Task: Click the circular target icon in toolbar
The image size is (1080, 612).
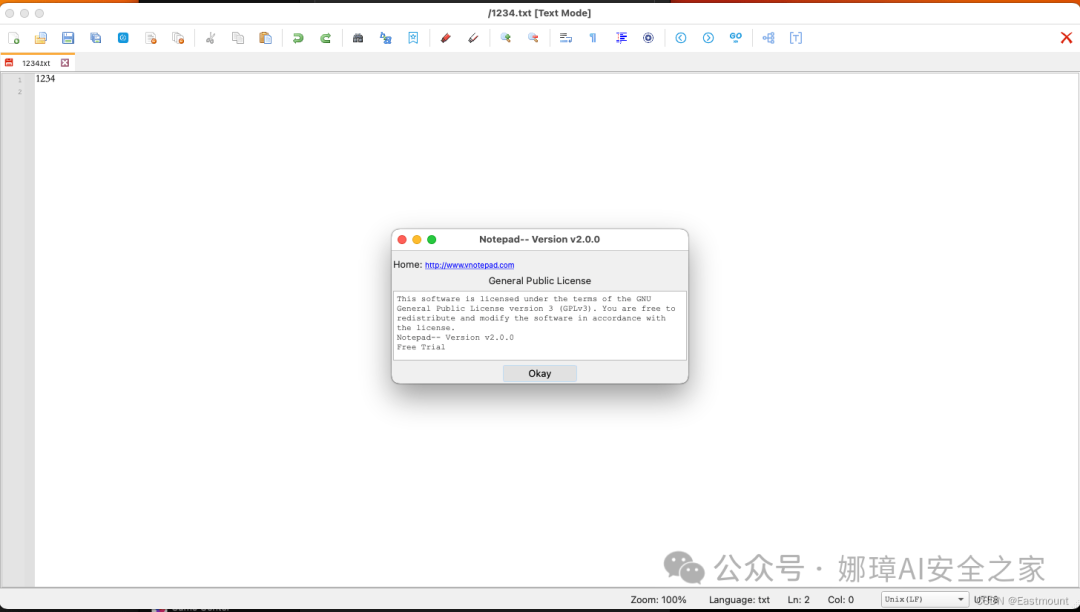Action: coord(648,38)
